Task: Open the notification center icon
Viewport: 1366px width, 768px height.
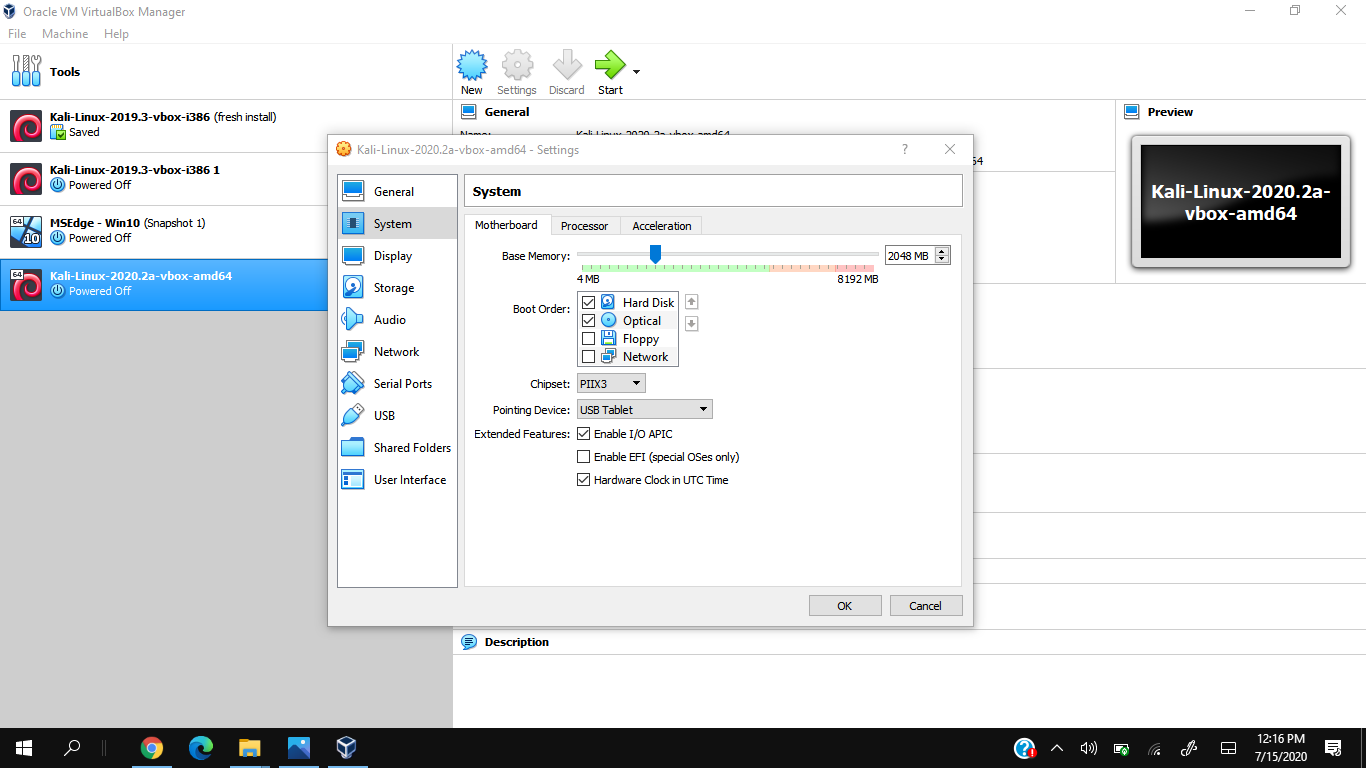Action: pyautogui.click(x=1333, y=748)
